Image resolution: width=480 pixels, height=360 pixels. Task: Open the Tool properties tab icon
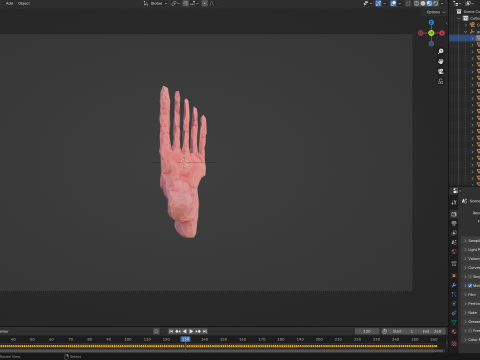tap(454, 202)
